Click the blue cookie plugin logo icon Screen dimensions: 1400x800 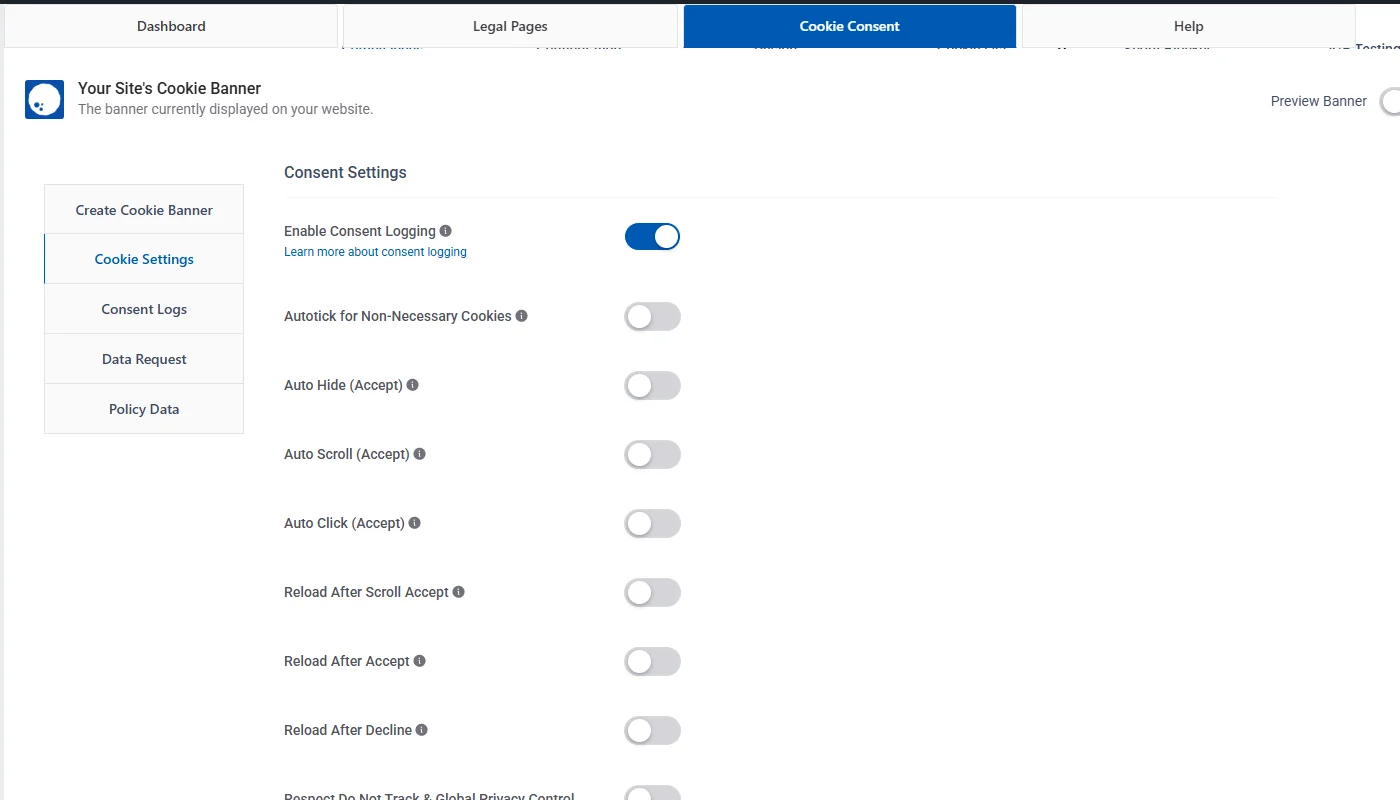tap(43, 99)
